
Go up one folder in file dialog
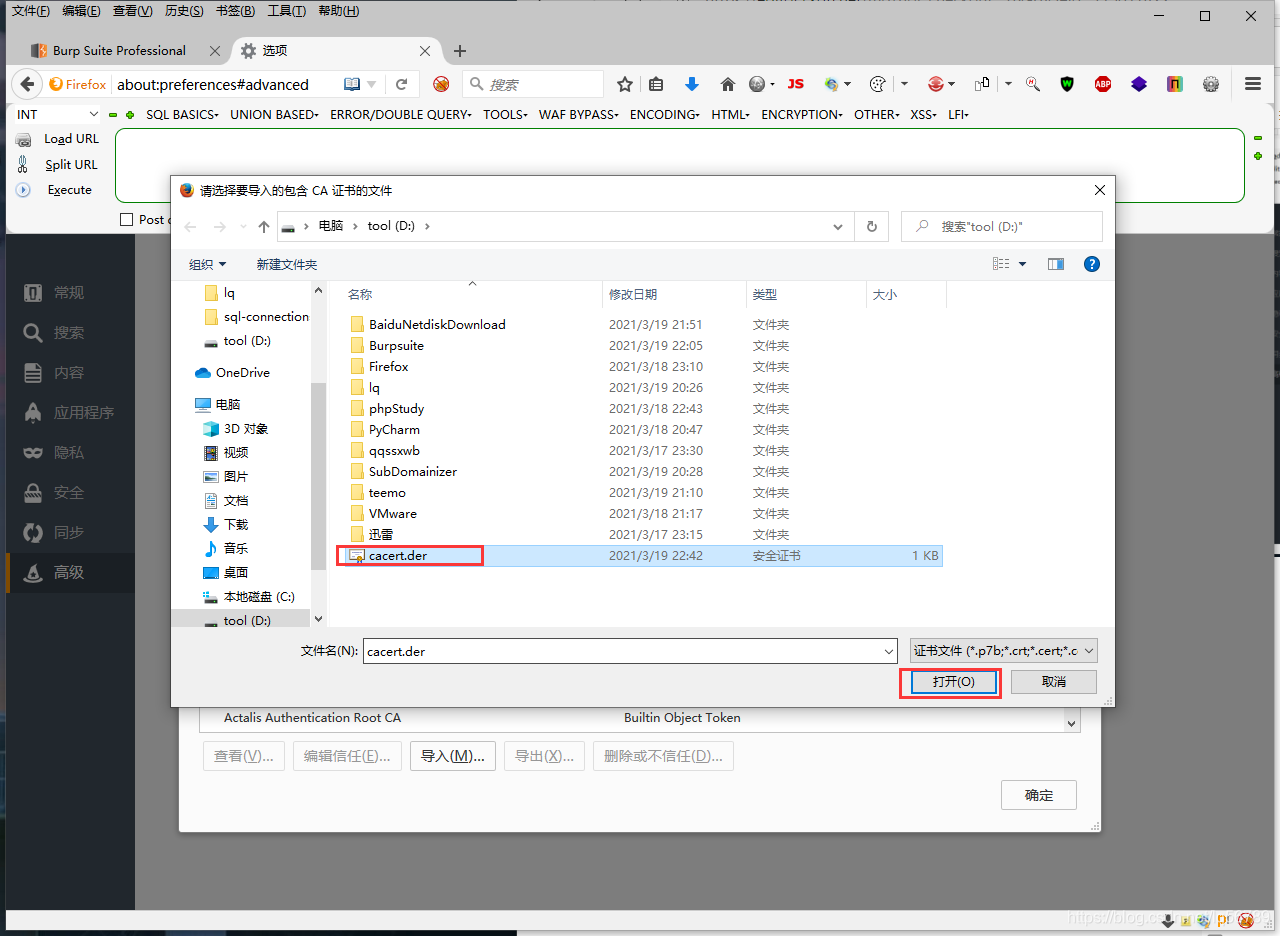pos(264,227)
